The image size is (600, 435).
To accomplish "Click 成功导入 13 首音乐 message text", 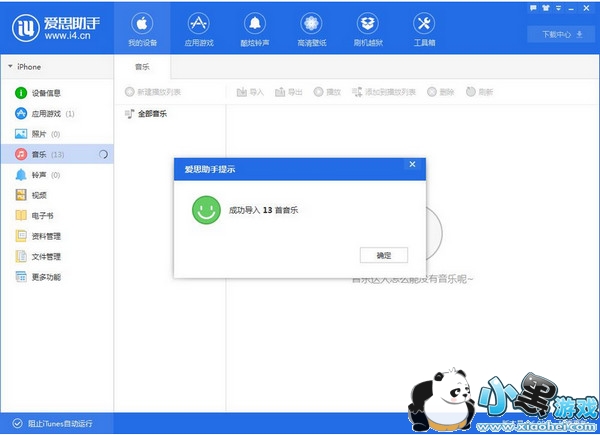I will (x=263, y=210).
